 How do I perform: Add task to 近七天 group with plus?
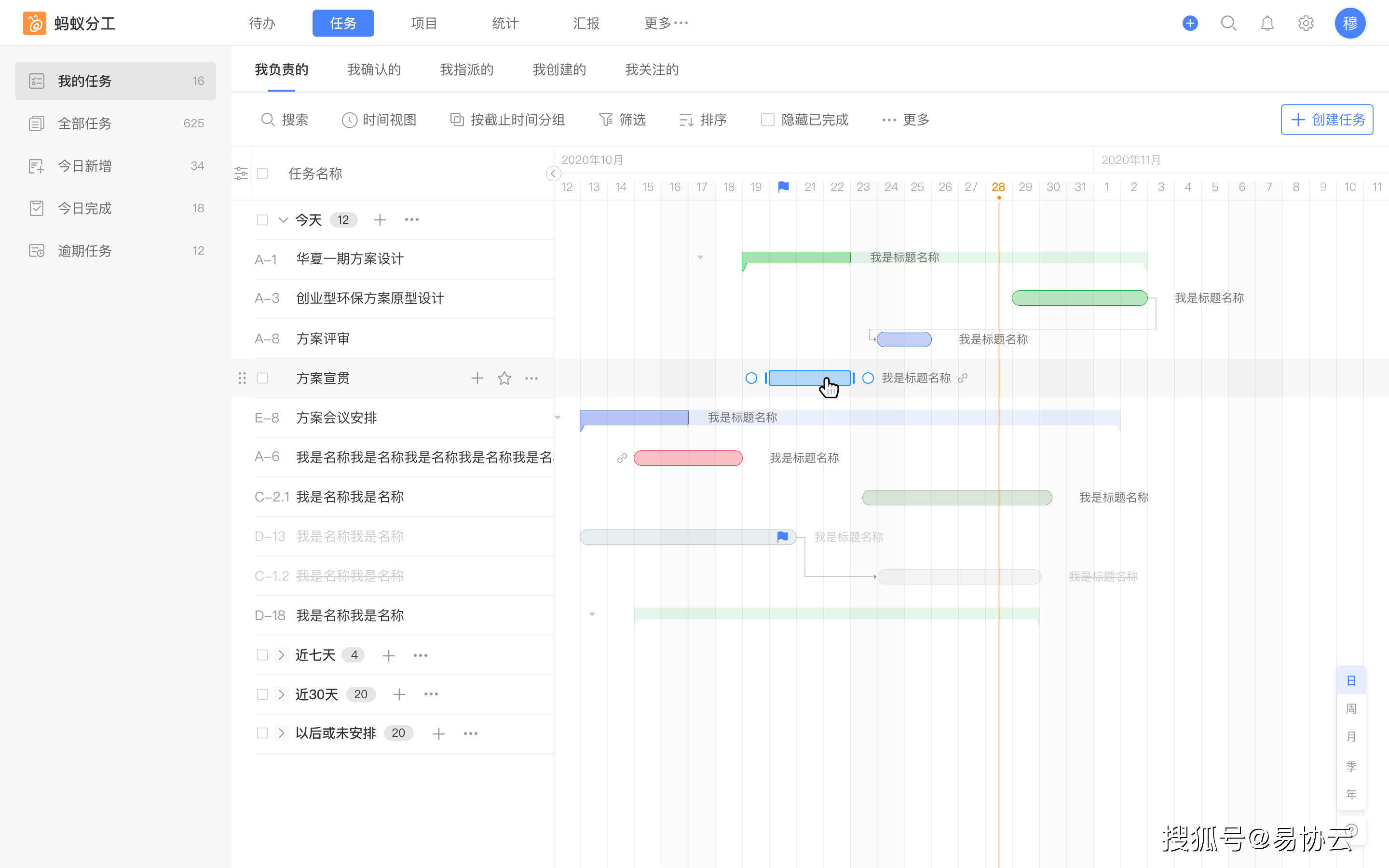[389, 655]
